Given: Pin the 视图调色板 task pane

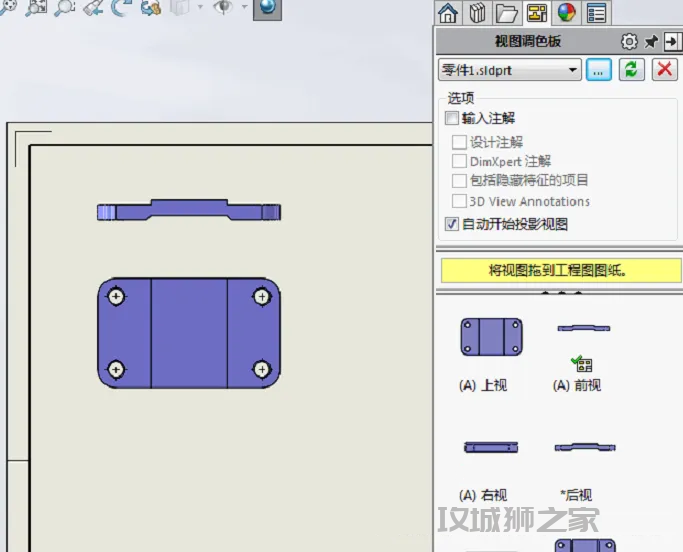Looking at the screenshot, I should [651, 41].
